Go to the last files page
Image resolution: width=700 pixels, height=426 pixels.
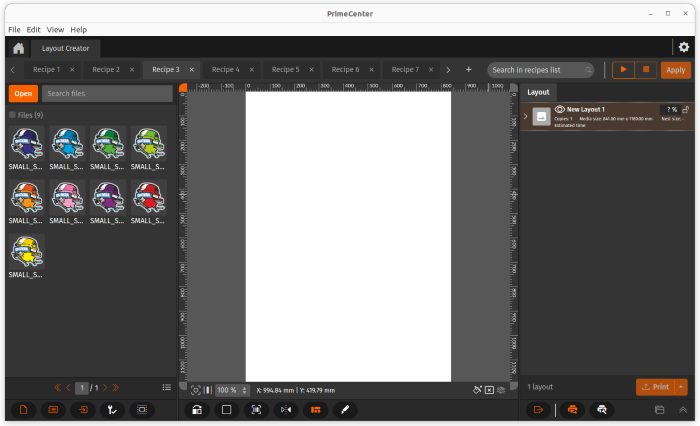pos(116,388)
